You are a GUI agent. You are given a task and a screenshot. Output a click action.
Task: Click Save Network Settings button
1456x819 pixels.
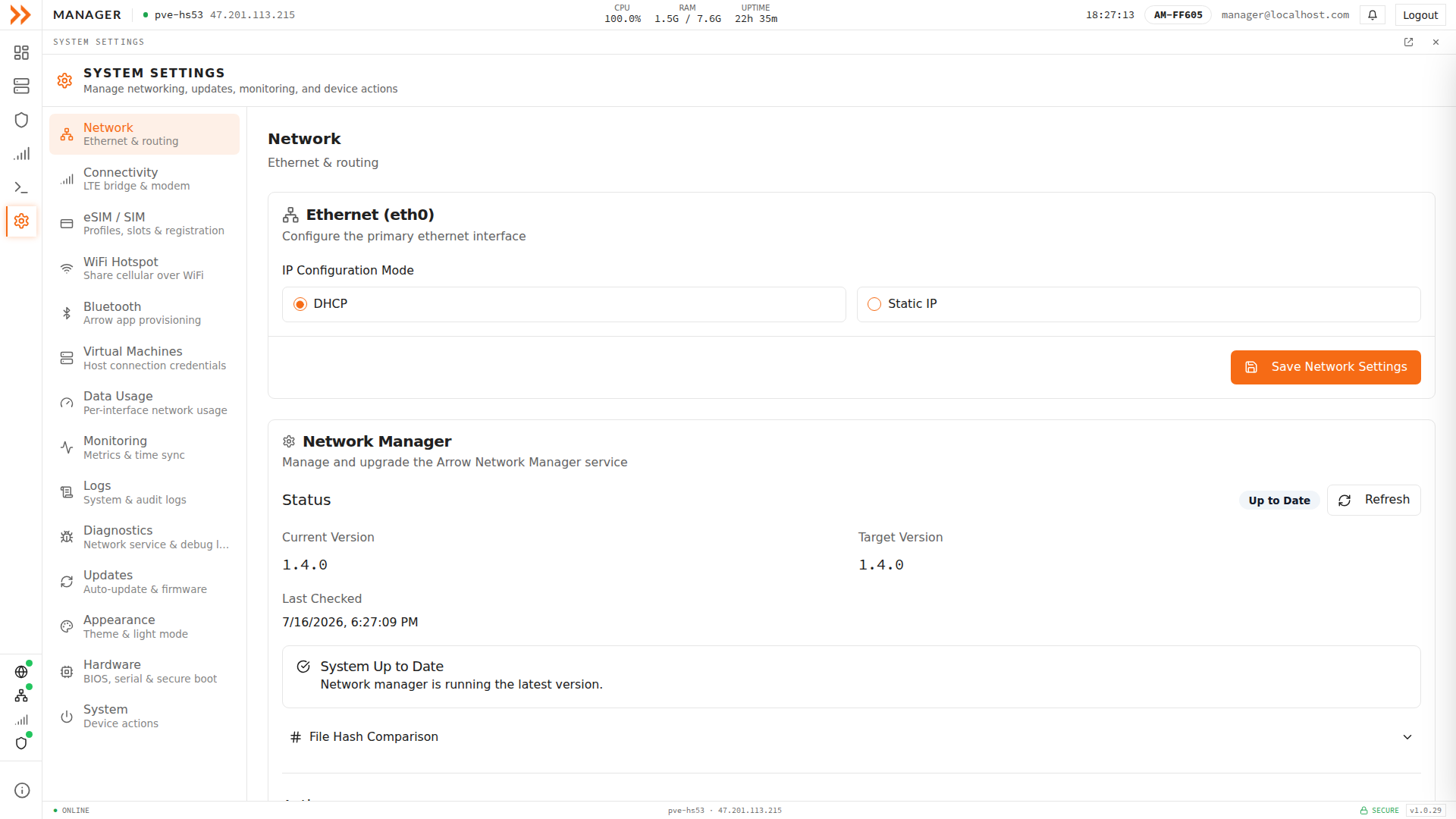point(1326,367)
